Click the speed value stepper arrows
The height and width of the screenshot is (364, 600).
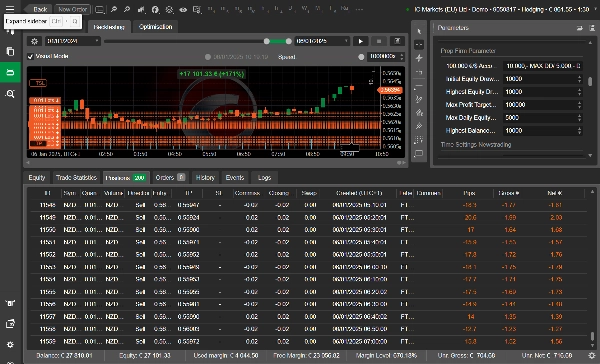pyautogui.click(x=401, y=57)
